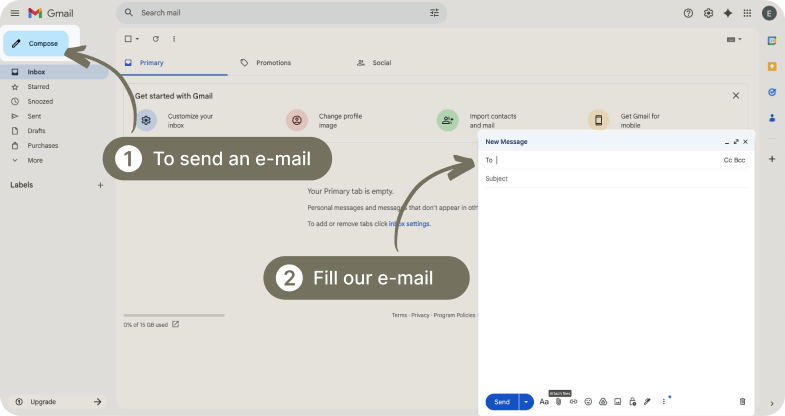Refresh the inbox
Image resolution: width=785 pixels, height=416 pixels.
point(156,39)
